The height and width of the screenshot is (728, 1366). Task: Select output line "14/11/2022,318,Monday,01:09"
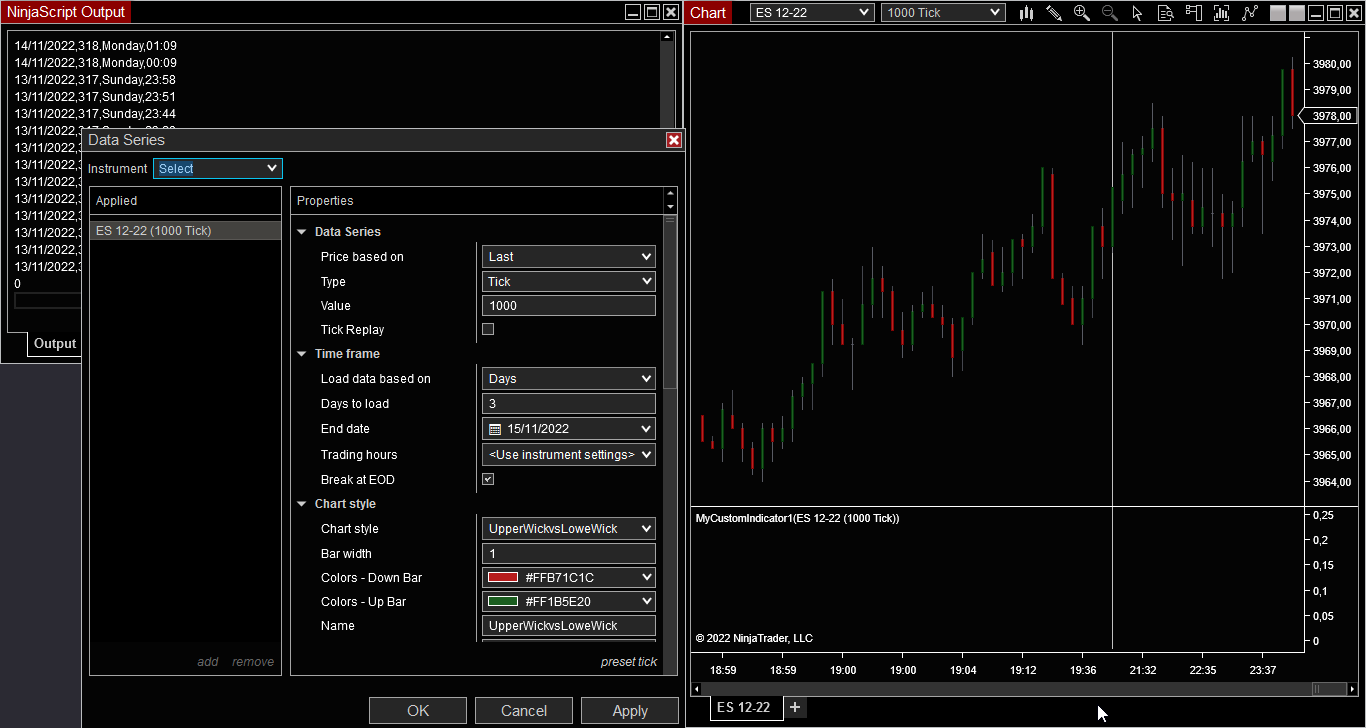96,46
